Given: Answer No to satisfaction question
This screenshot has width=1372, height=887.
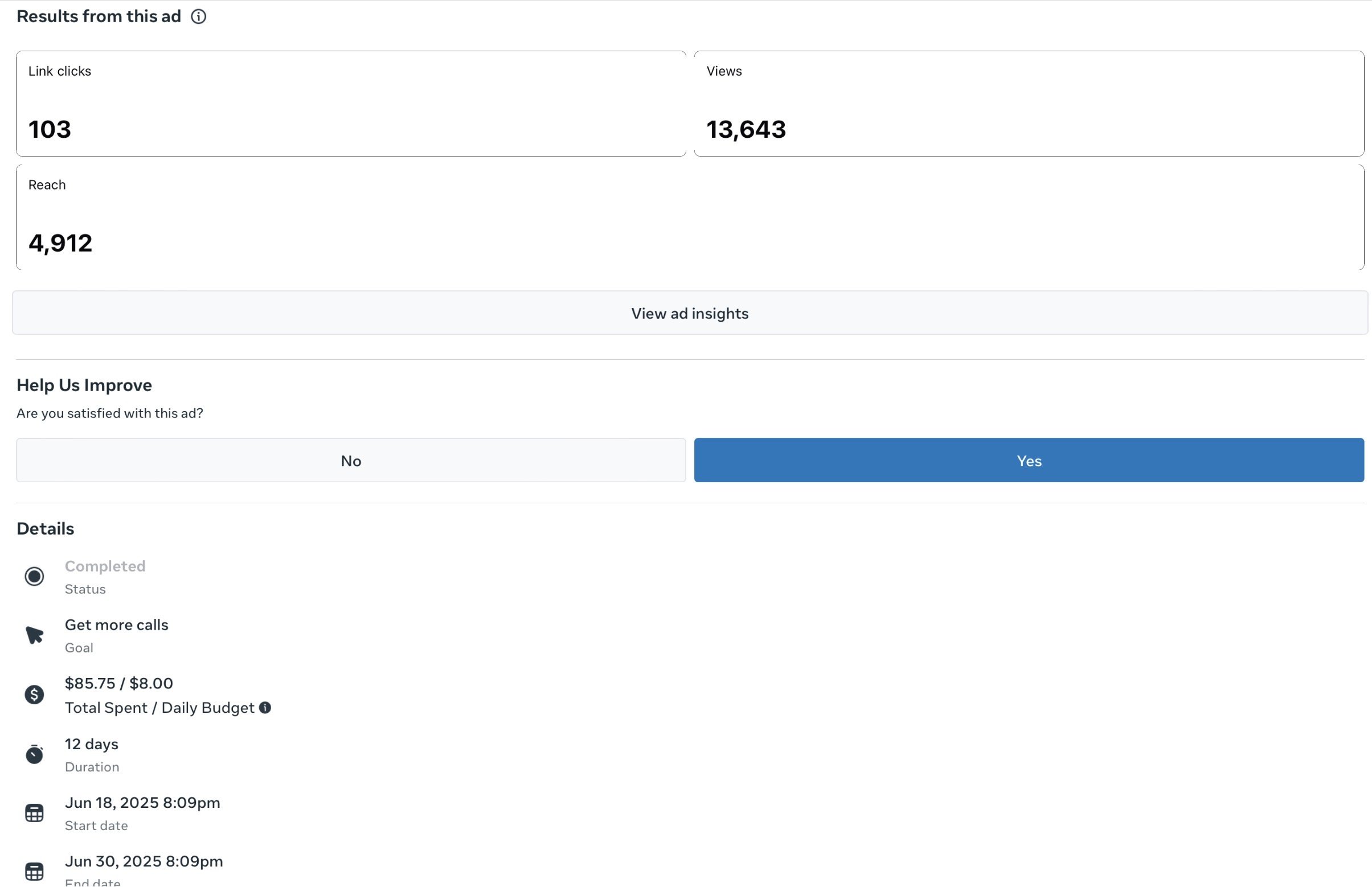Looking at the screenshot, I should pos(350,461).
